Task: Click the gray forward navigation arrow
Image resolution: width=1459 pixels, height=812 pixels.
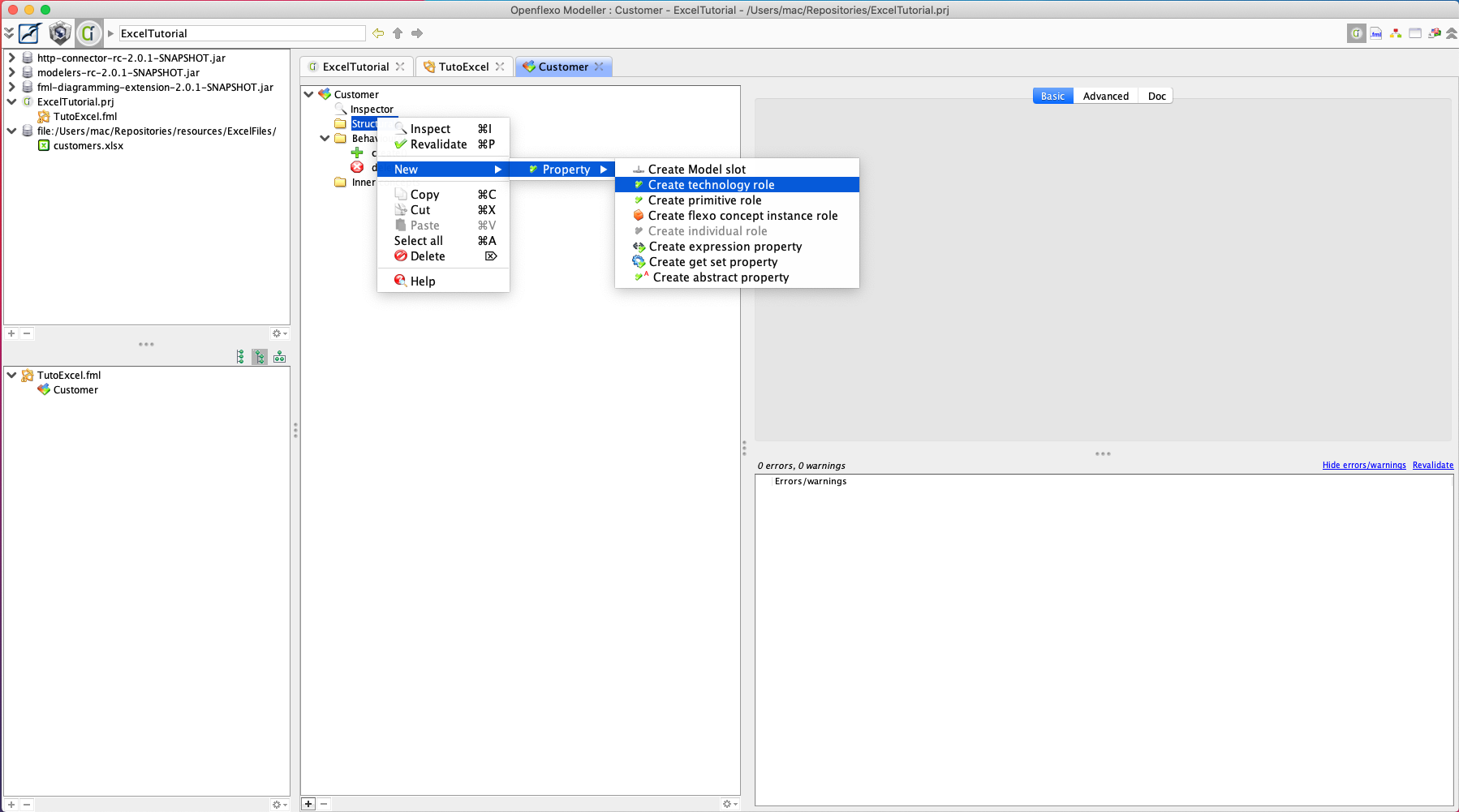Action: [417, 33]
